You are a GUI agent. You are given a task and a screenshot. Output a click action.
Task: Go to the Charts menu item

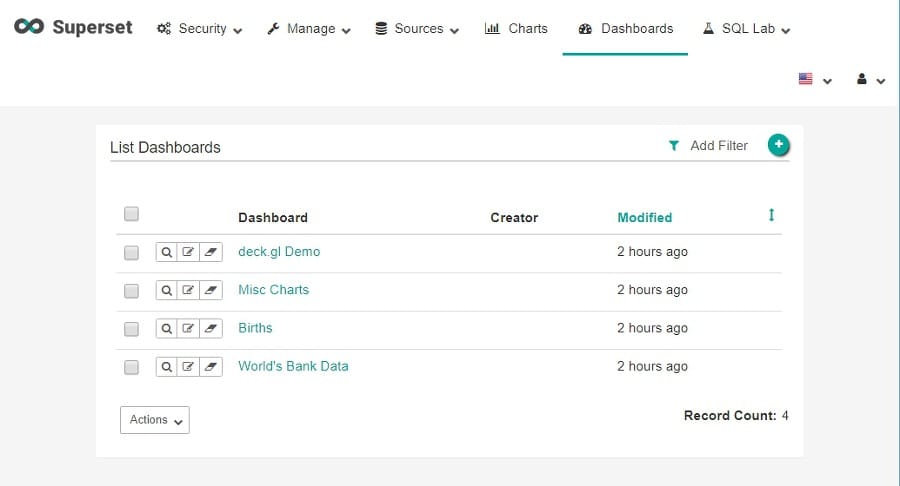516,29
